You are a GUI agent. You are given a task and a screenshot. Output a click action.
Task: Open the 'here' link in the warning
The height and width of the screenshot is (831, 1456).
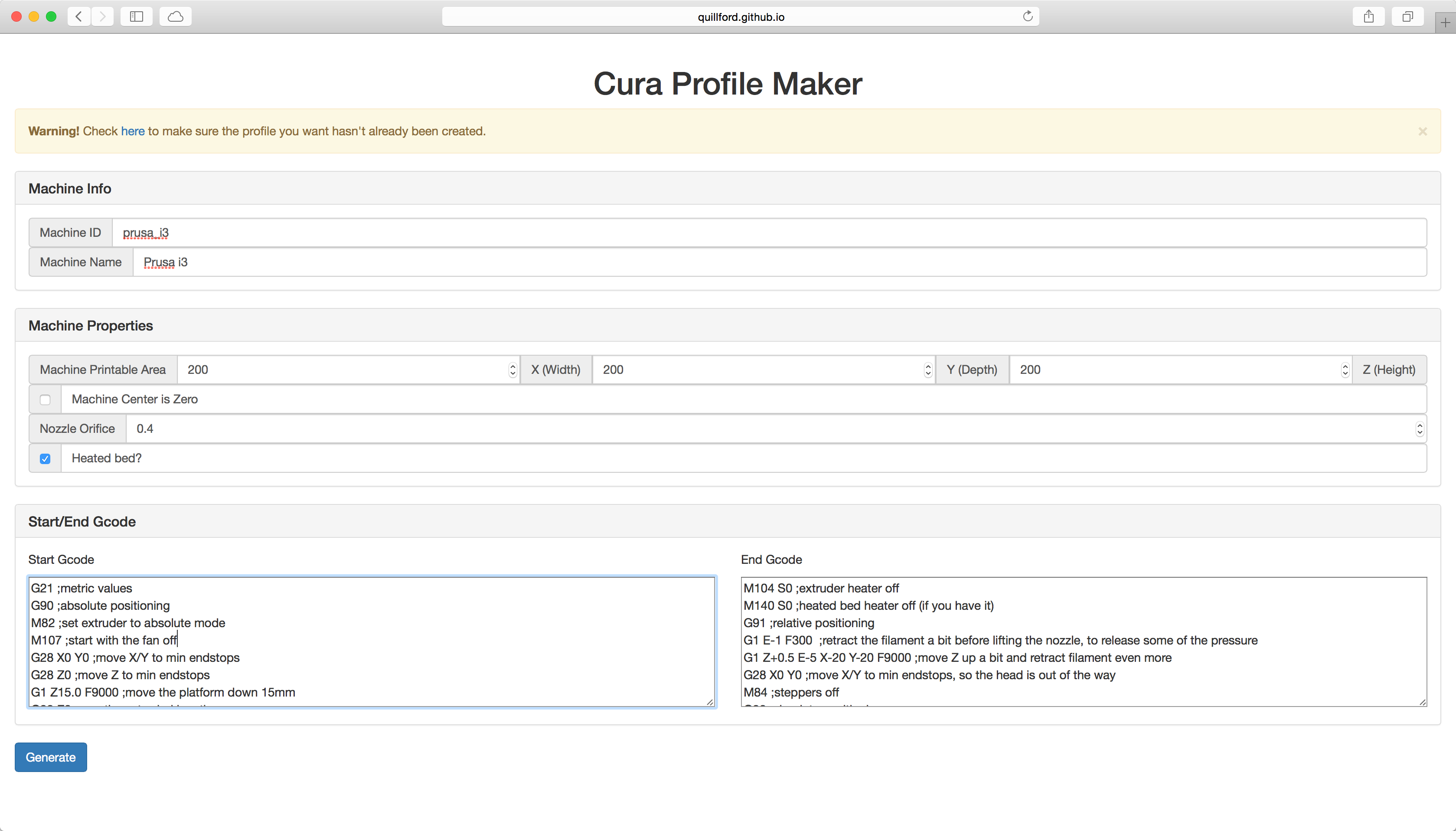pos(132,131)
